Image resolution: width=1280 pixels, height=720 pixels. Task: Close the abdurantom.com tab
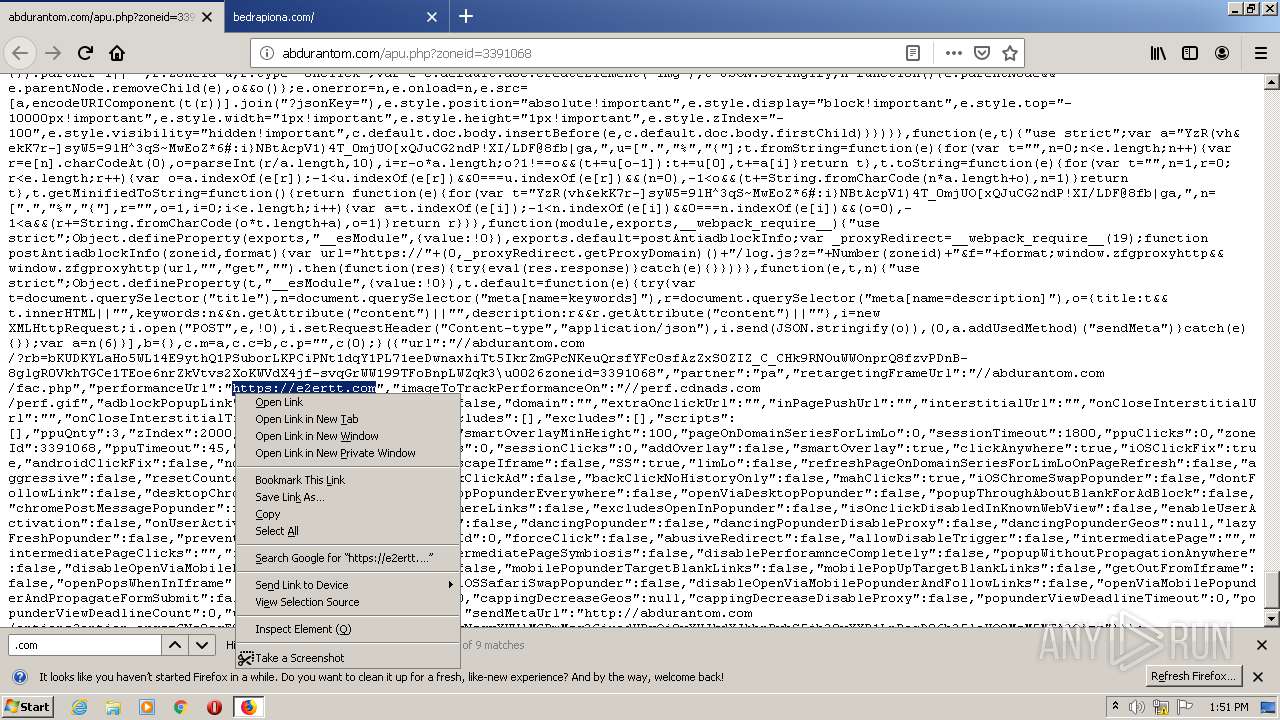[x=207, y=17]
